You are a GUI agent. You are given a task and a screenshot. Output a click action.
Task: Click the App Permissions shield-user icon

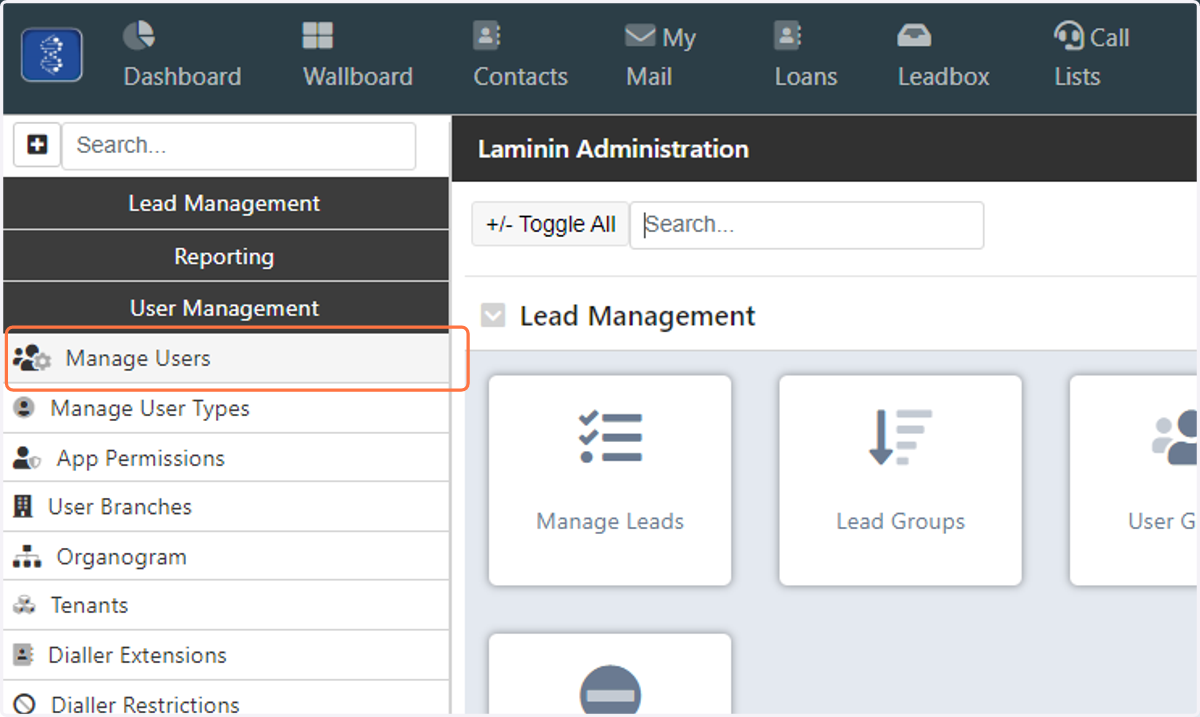(27, 458)
